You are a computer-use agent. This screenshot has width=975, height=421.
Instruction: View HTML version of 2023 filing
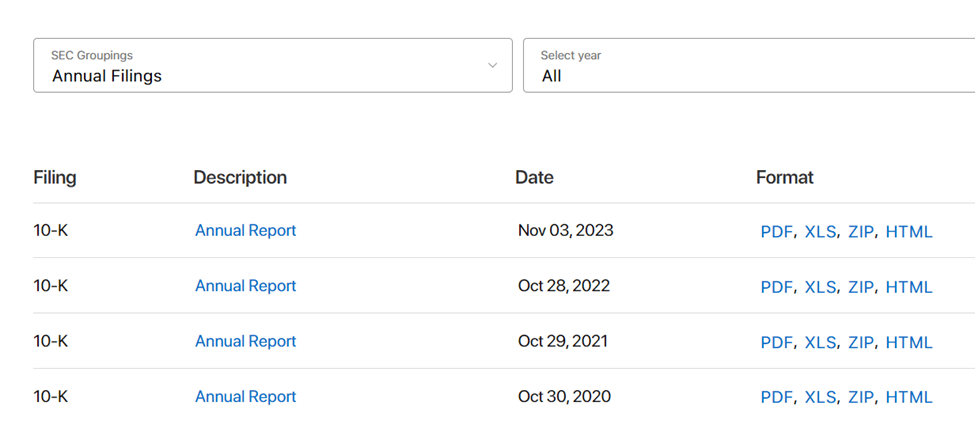909,232
